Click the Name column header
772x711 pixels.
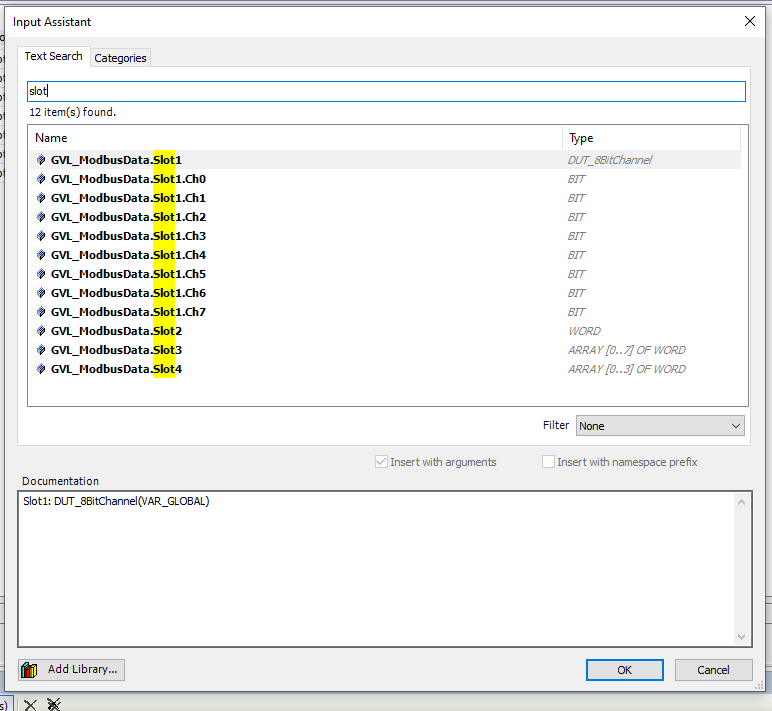pos(295,138)
